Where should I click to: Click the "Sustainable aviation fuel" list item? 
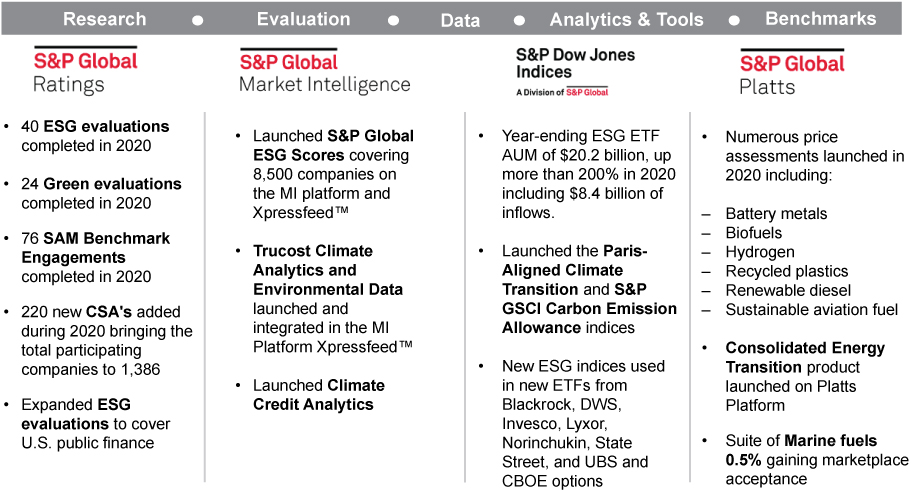coord(811,310)
